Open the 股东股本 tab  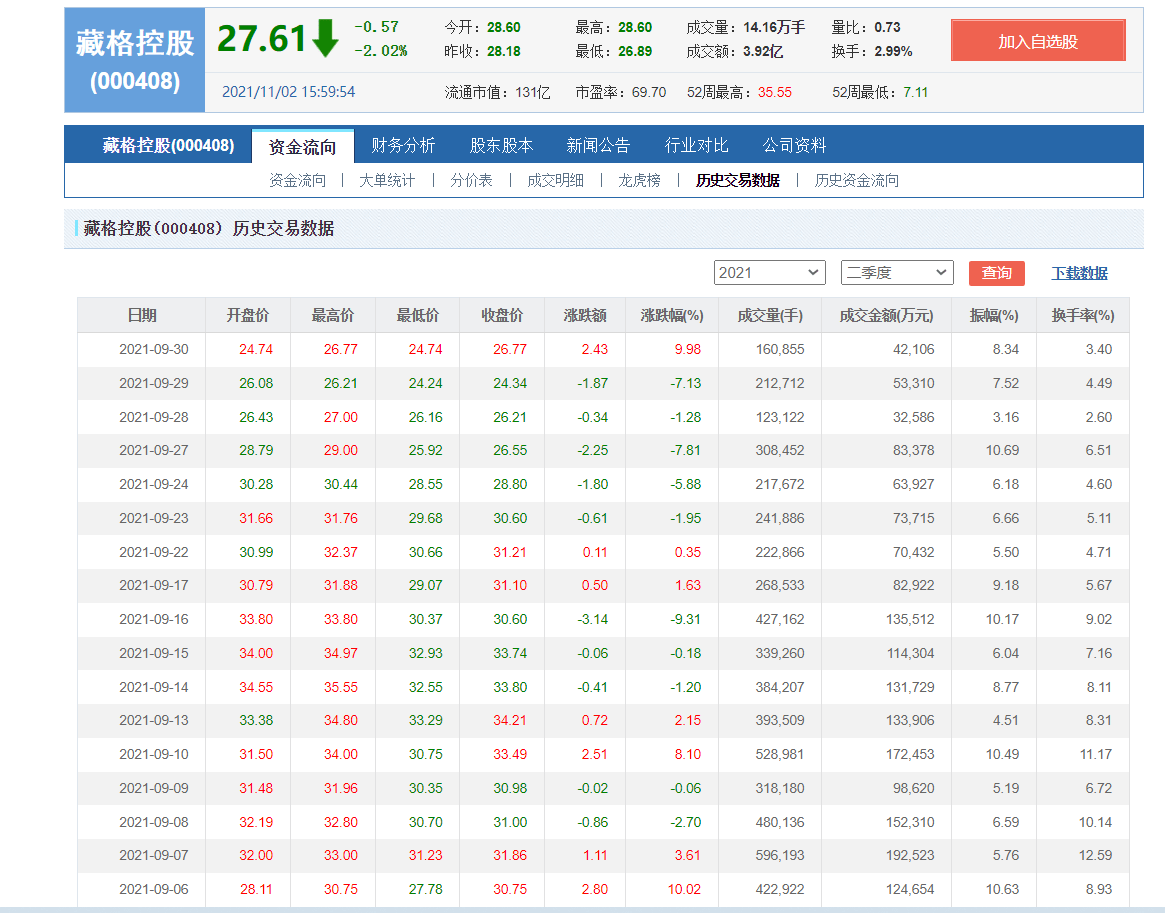501,145
